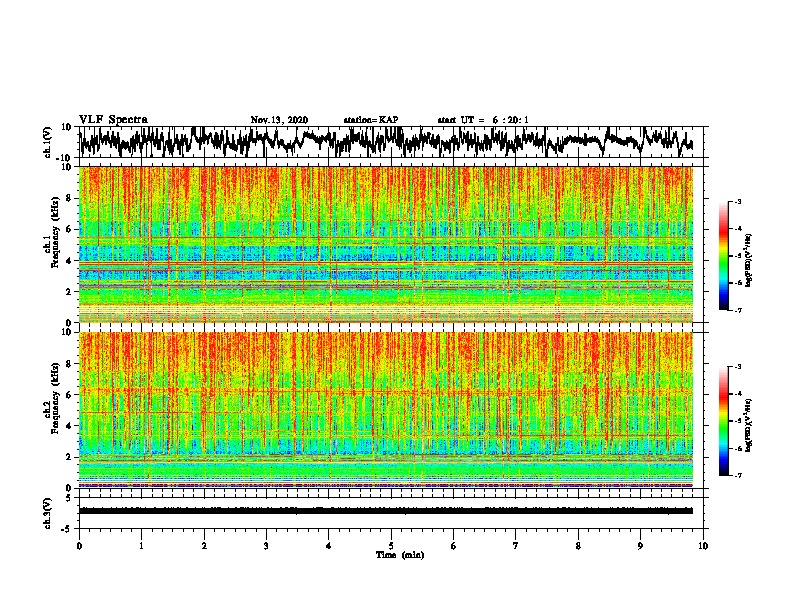This screenshot has height=612, width=792.
Task: Click the '-3' label on ch.1 colorbar
Action: click(738, 202)
